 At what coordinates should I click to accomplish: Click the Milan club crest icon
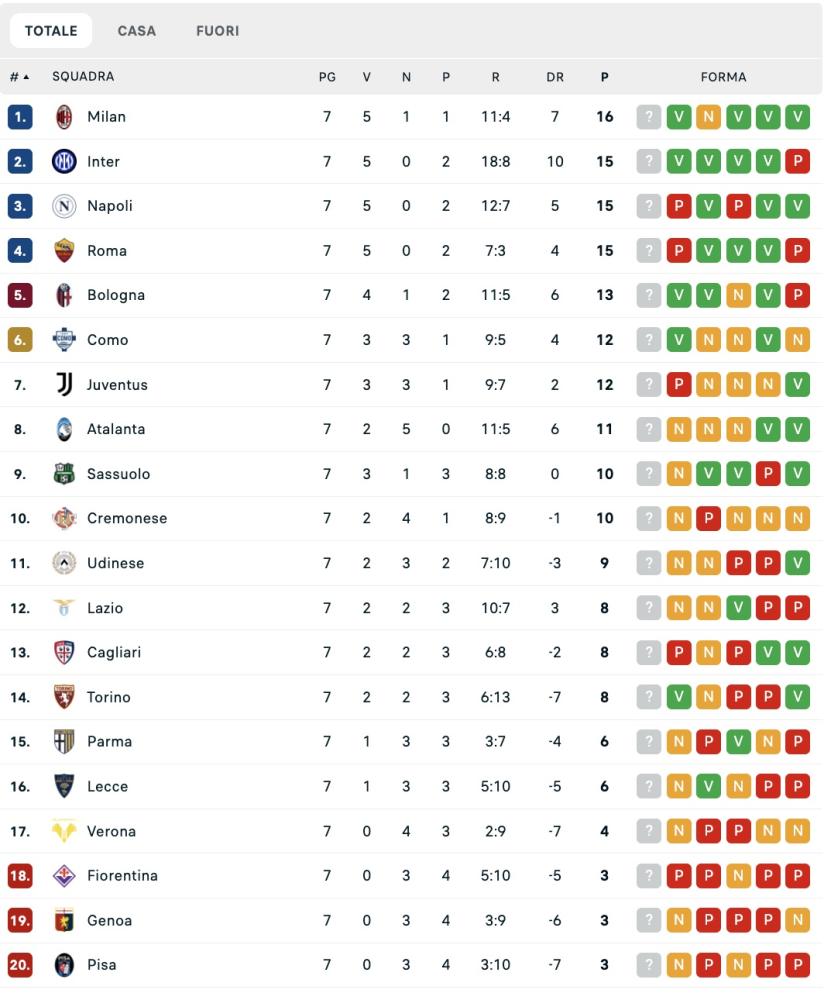click(64, 117)
